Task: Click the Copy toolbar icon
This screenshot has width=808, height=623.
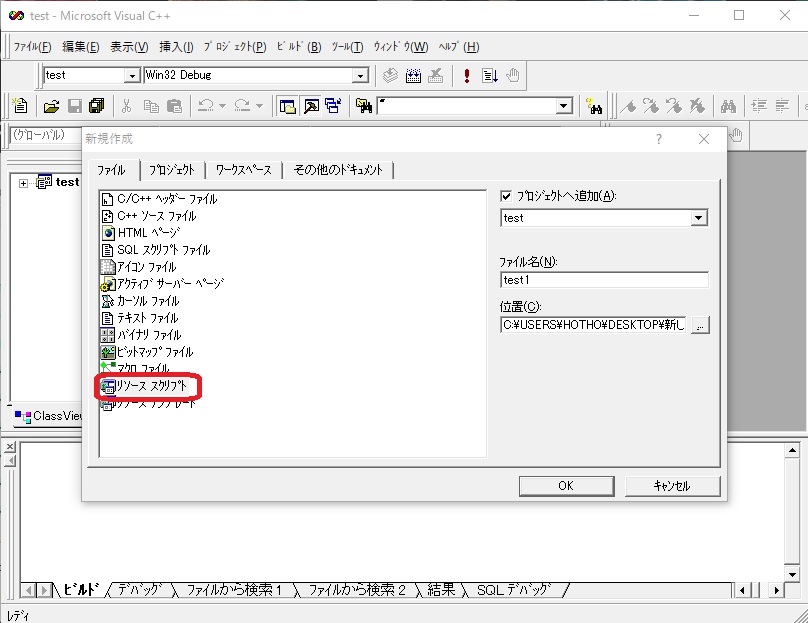Action: [x=150, y=106]
